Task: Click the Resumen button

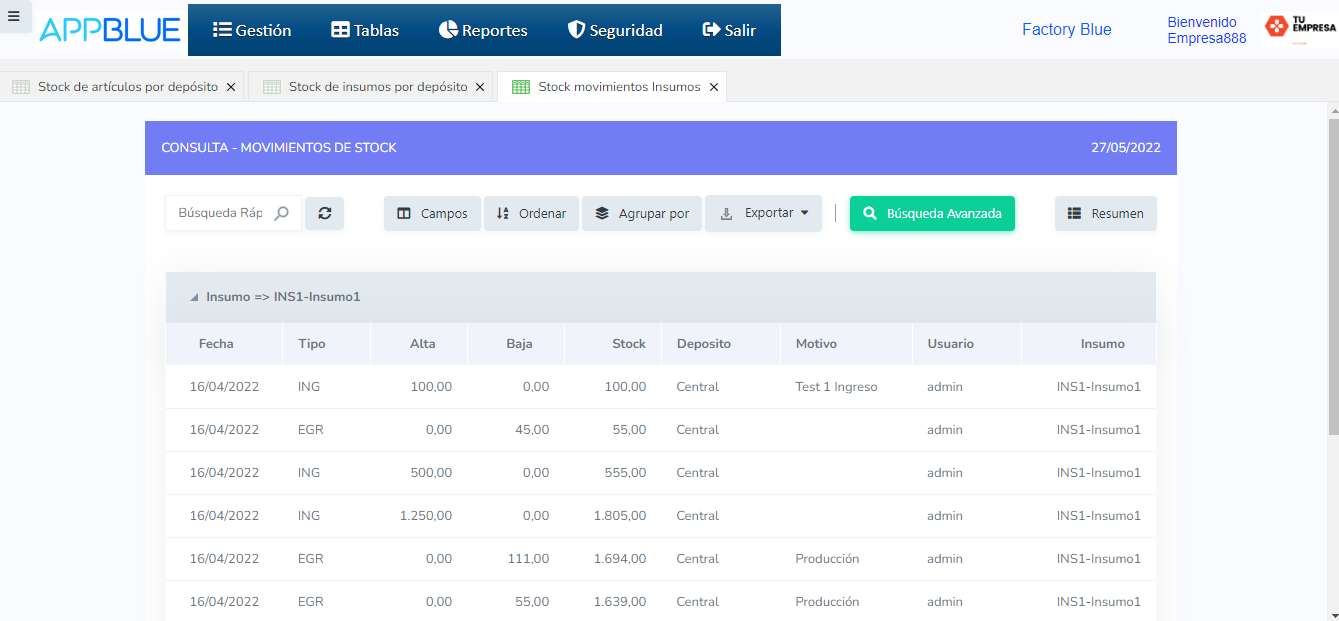Action: click(1105, 213)
